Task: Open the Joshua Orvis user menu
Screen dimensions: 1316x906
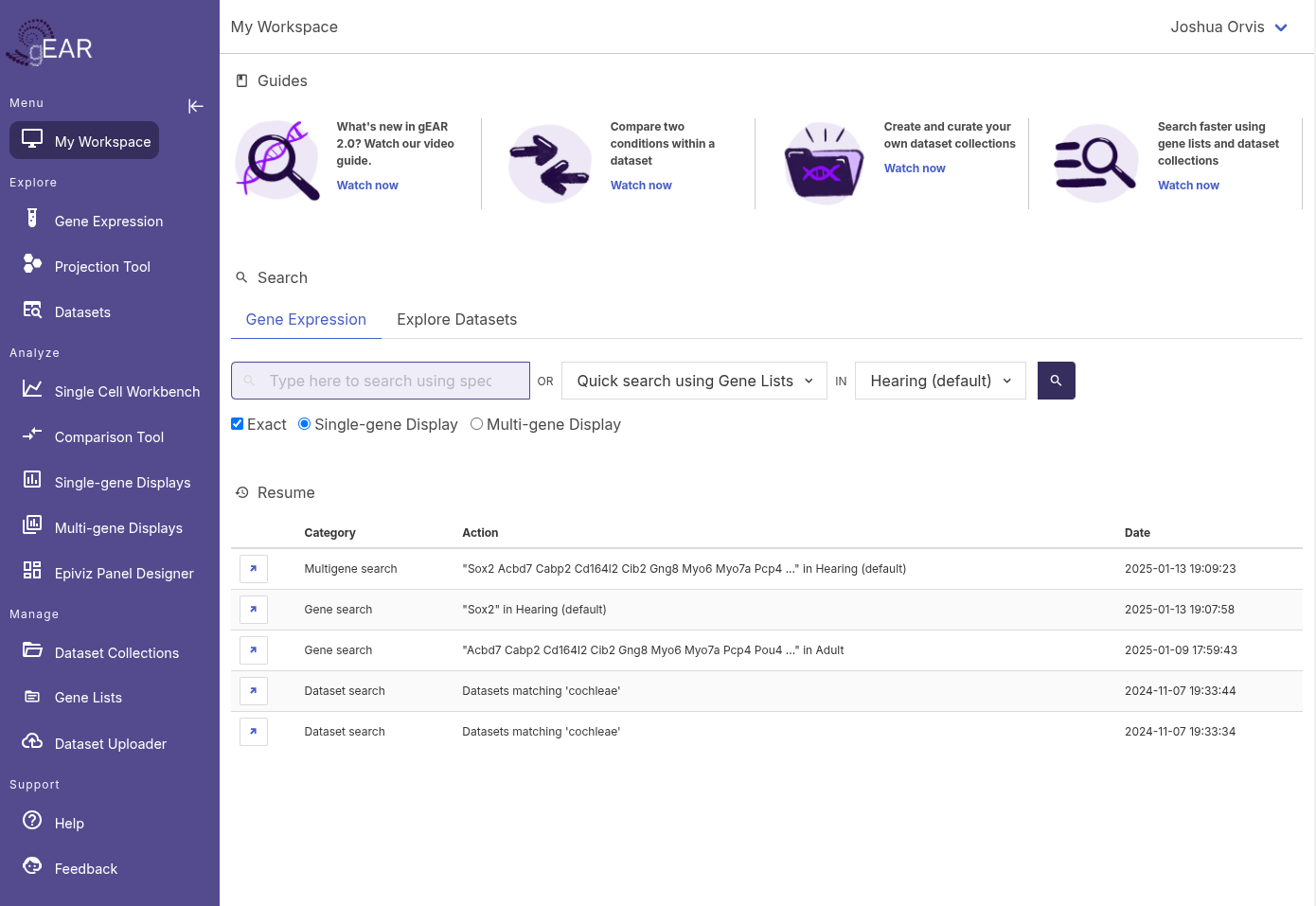Action: (x=1229, y=27)
